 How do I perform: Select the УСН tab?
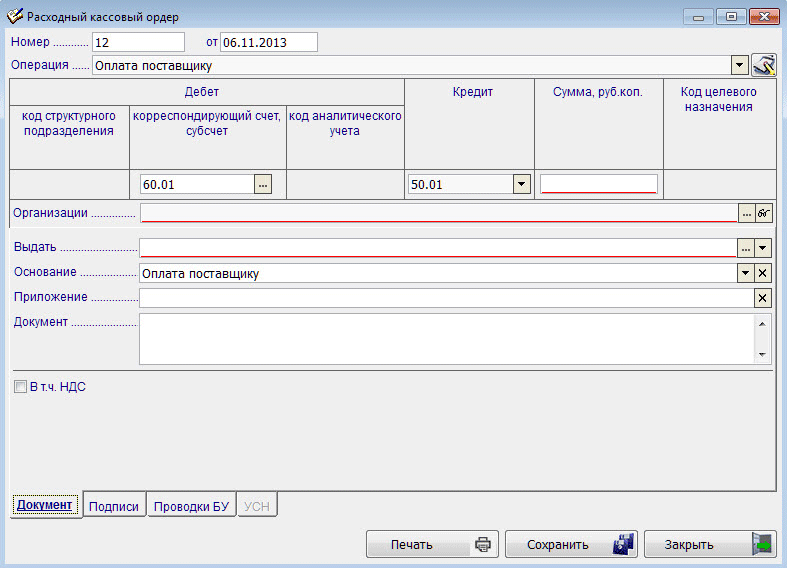[257, 506]
